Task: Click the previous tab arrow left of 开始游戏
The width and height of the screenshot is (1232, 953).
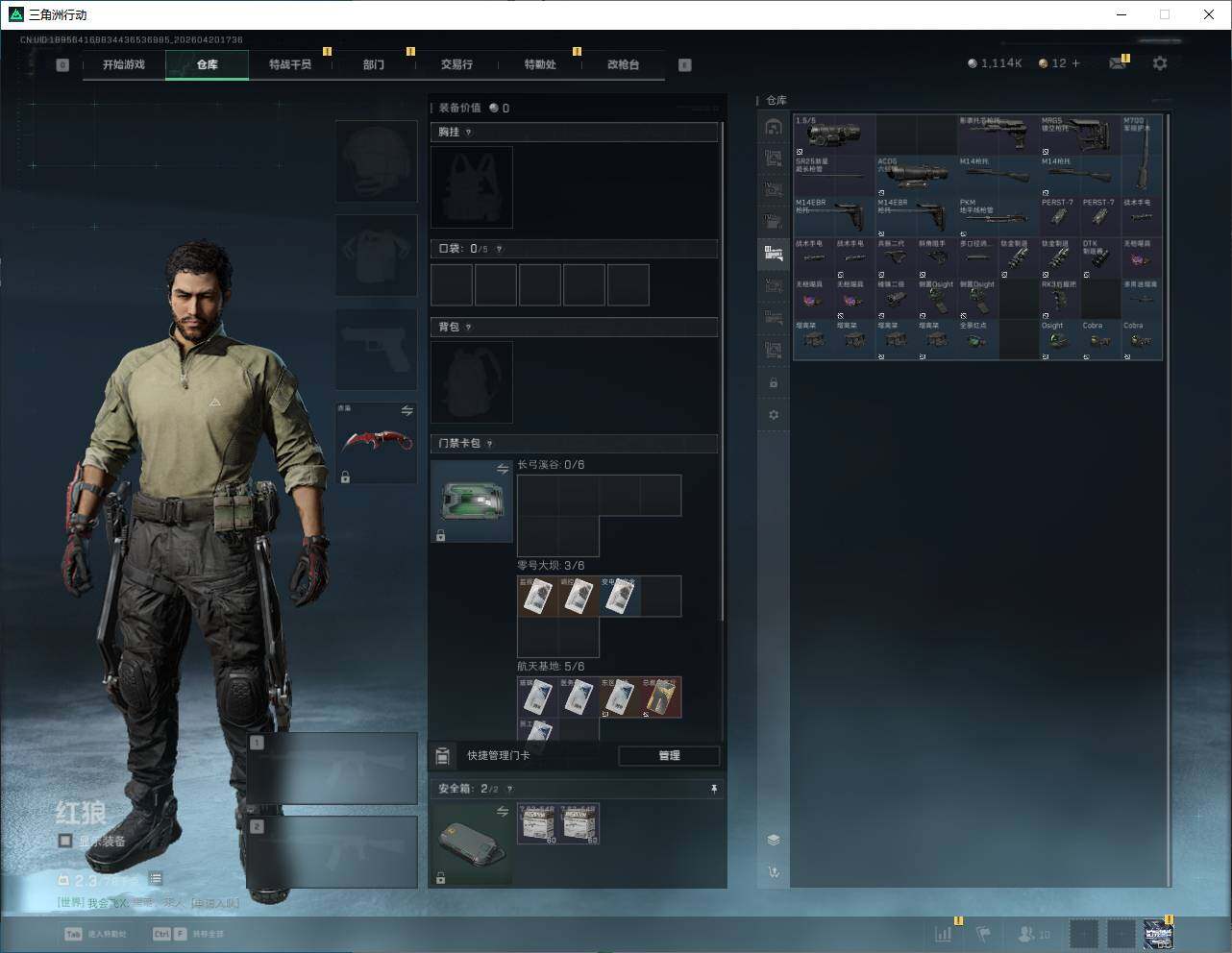Action: point(62,65)
